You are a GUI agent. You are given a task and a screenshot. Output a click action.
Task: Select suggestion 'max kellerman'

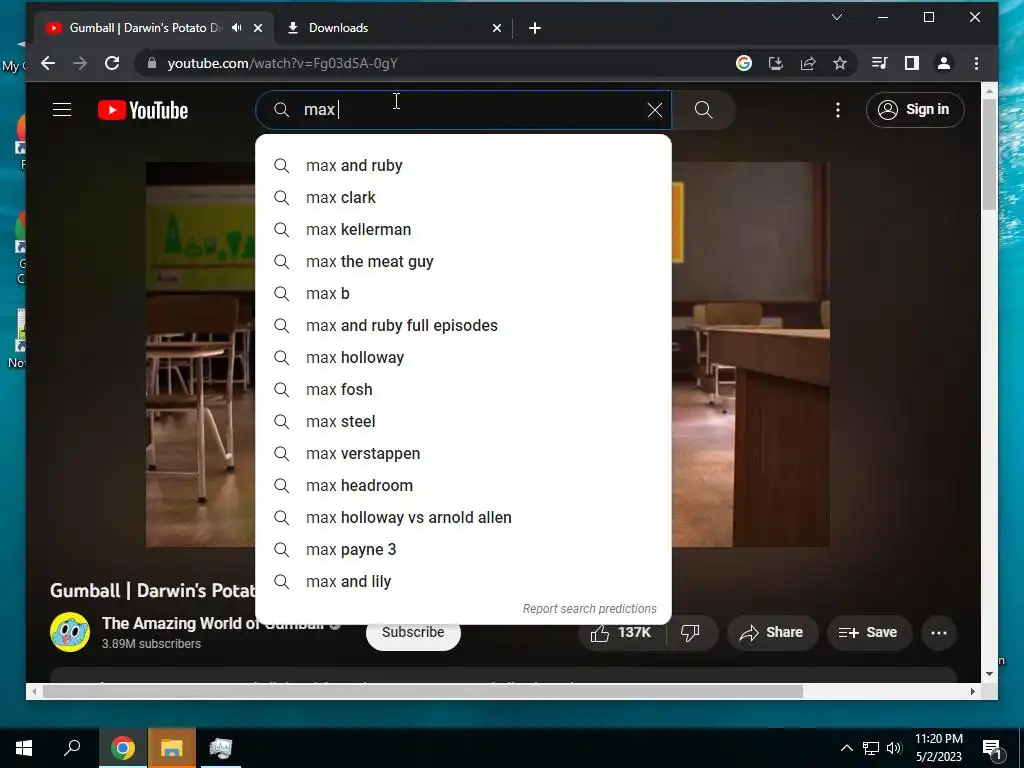[x=463, y=229]
